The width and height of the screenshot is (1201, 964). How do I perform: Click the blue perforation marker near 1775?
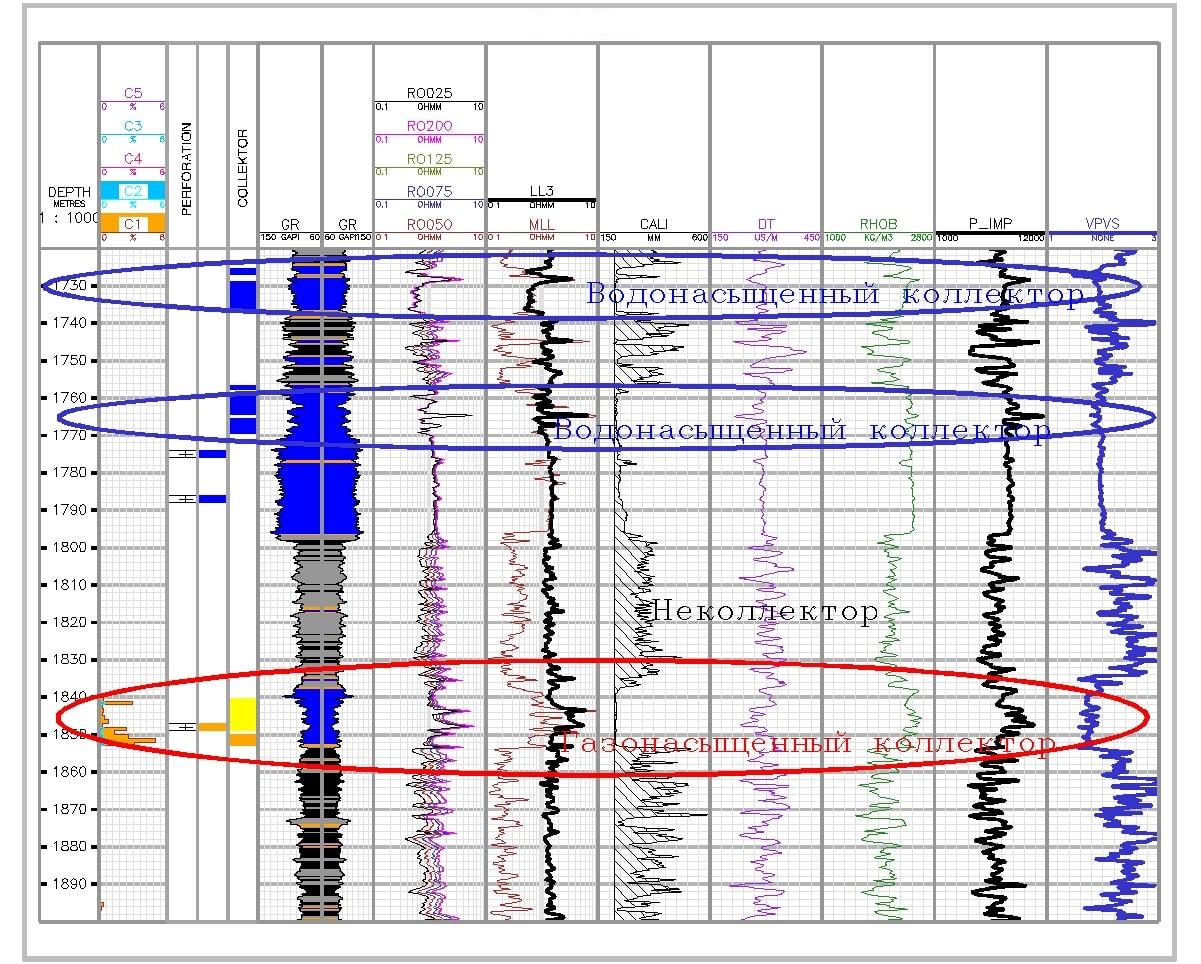(212, 454)
